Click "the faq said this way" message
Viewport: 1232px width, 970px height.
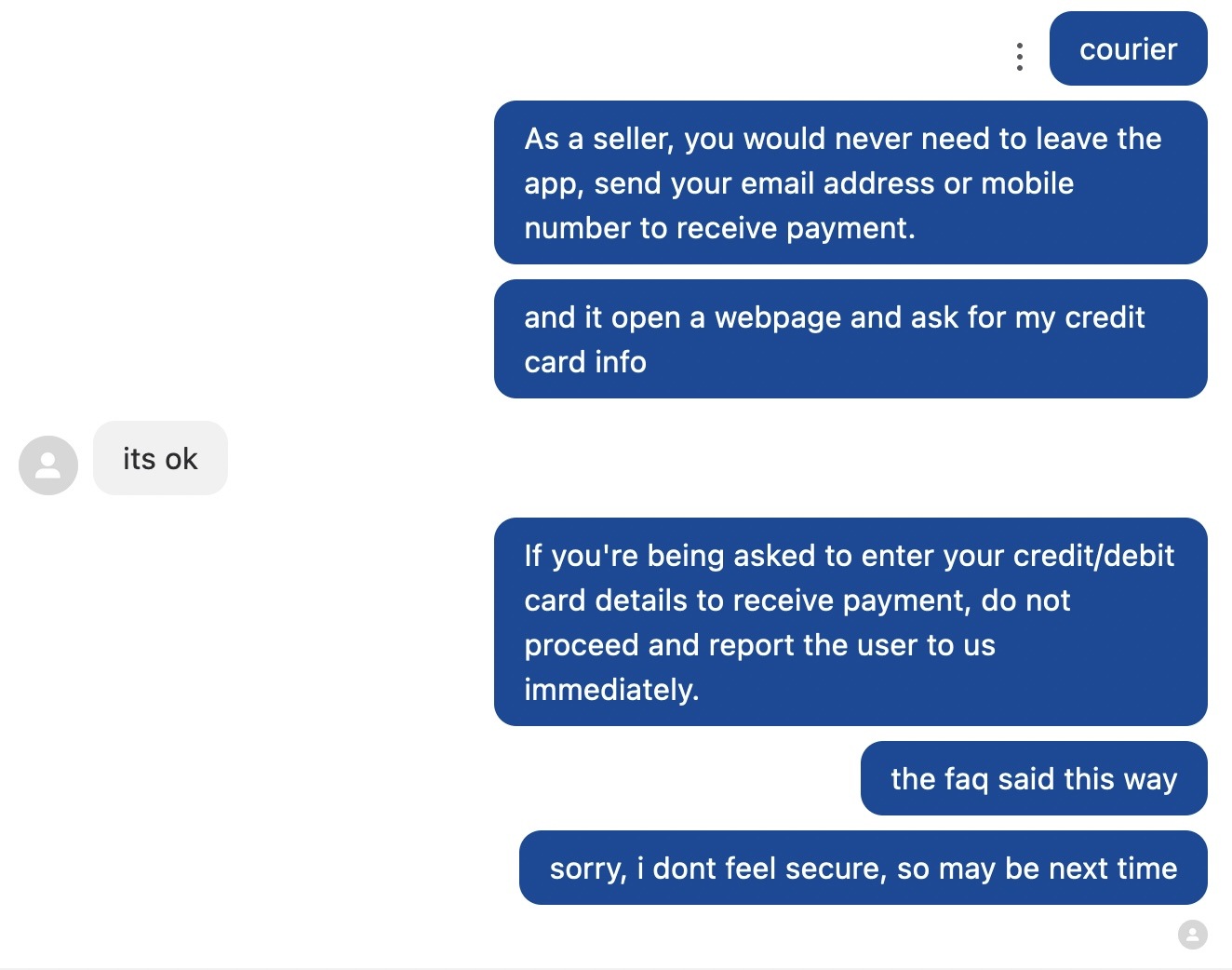[1033, 778]
